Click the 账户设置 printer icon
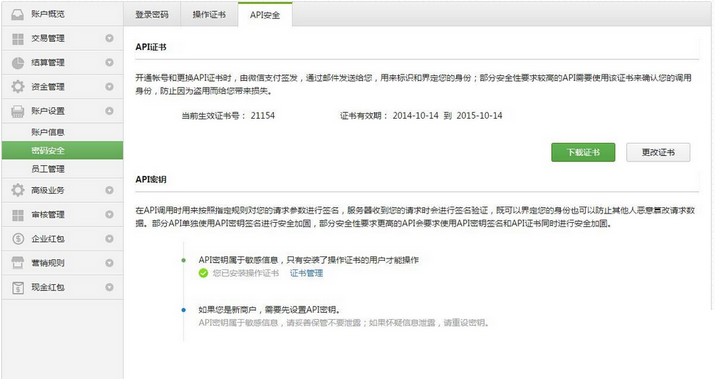The width and height of the screenshot is (715, 382). click(x=18, y=111)
